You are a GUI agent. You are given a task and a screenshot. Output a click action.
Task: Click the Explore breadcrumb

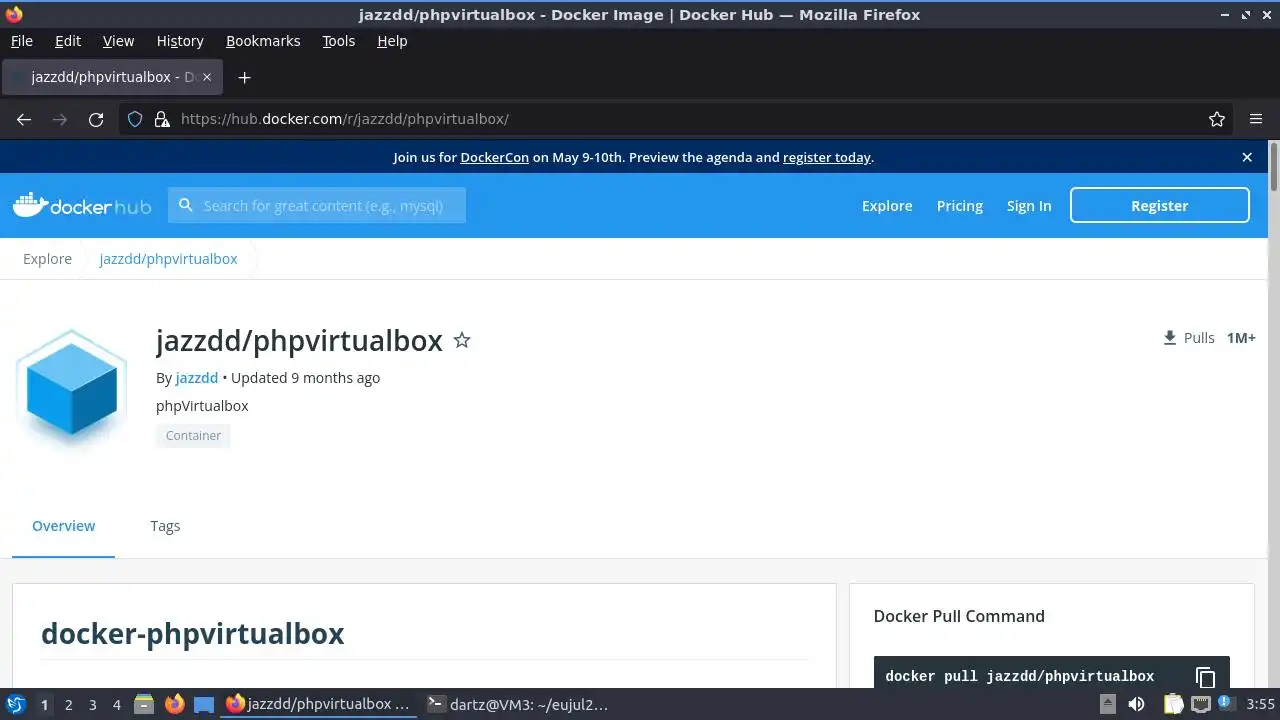pos(48,259)
